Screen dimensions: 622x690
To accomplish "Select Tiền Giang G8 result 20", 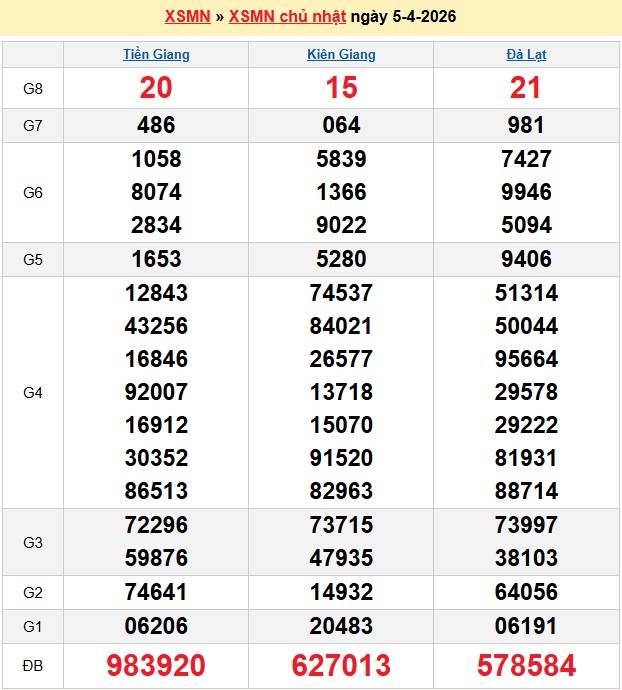I will coord(156,88).
